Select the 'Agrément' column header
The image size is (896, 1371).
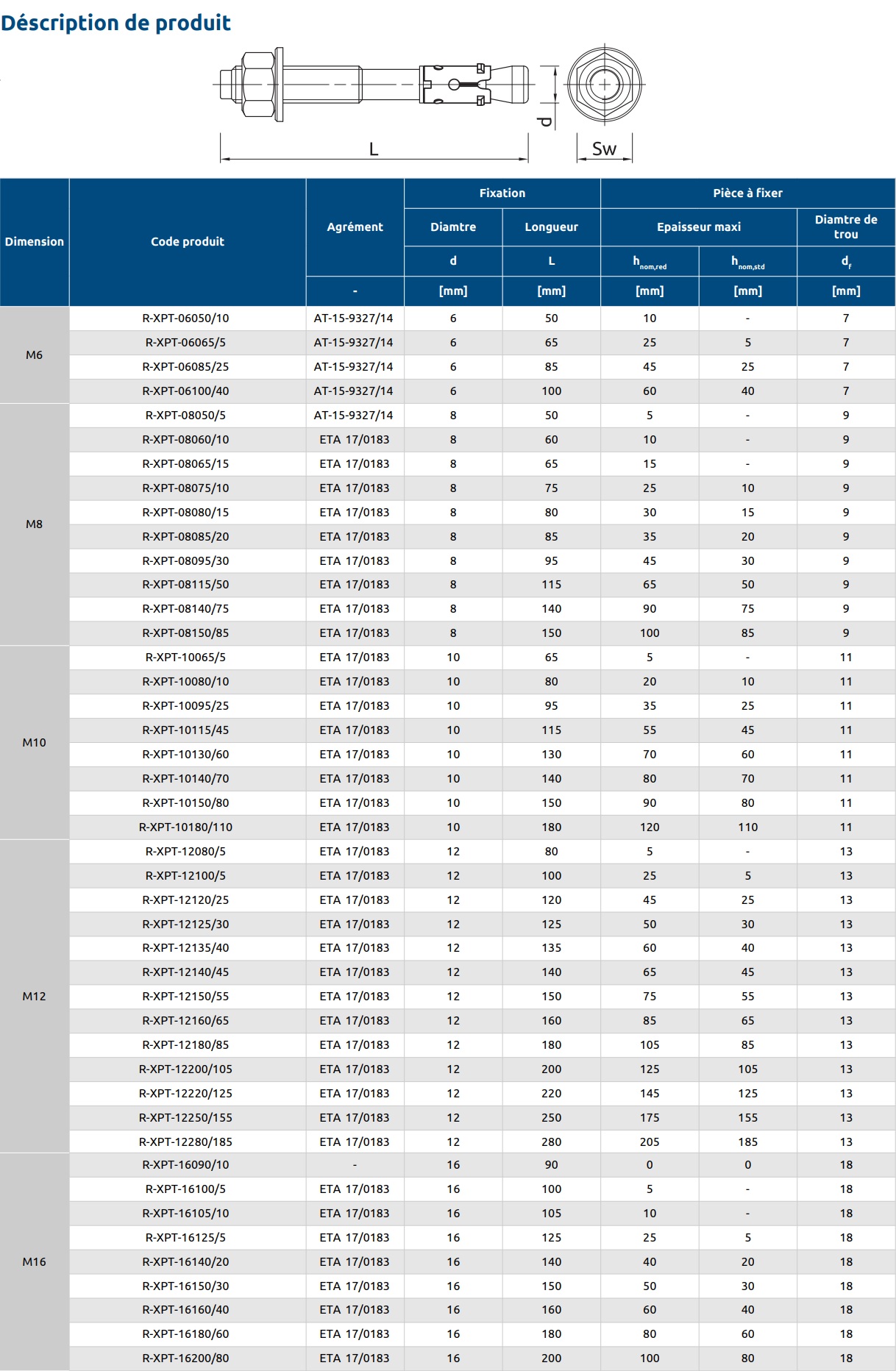tap(355, 227)
